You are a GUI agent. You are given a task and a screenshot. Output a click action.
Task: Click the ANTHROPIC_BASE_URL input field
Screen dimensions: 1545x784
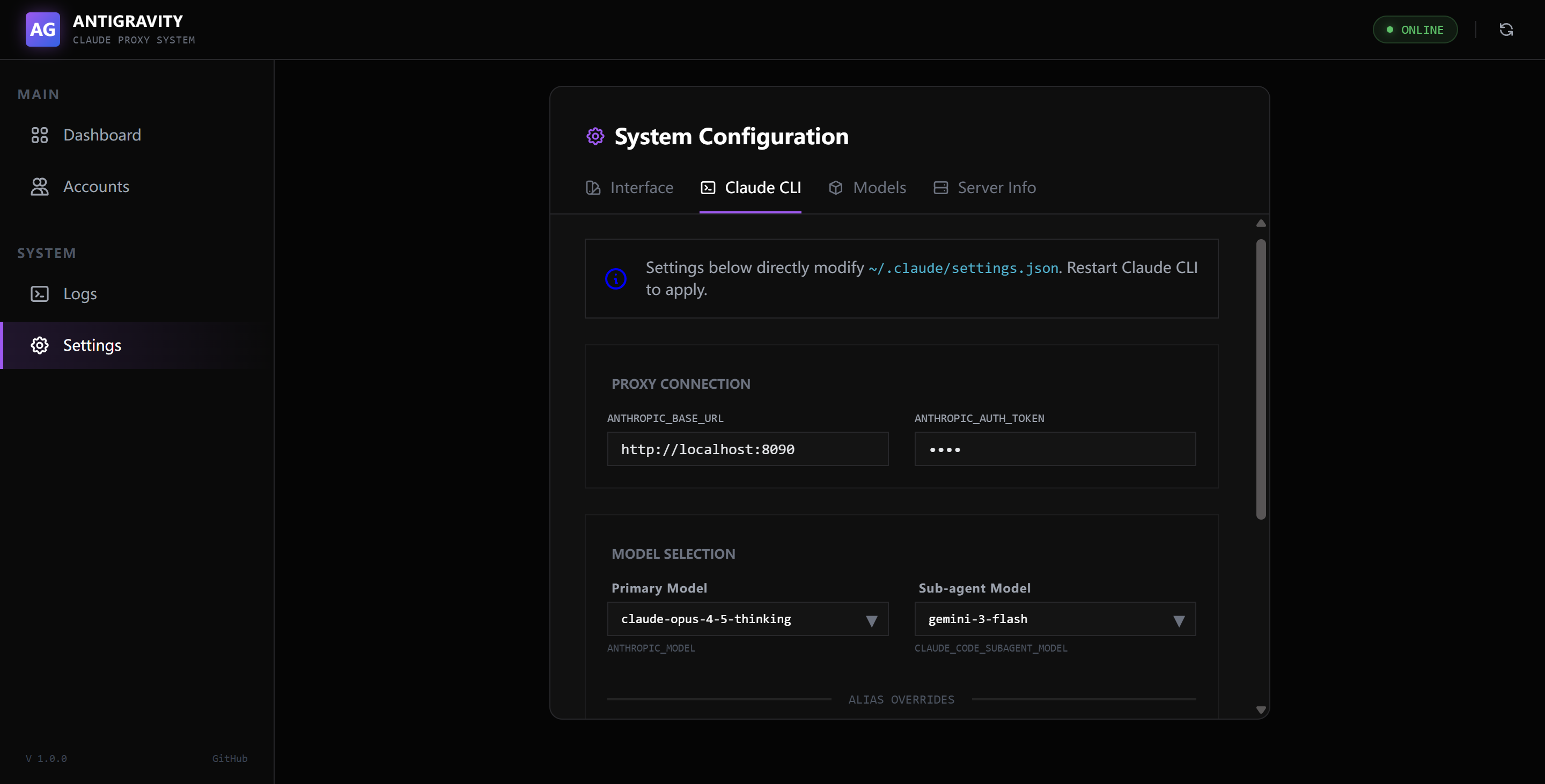tap(747, 449)
